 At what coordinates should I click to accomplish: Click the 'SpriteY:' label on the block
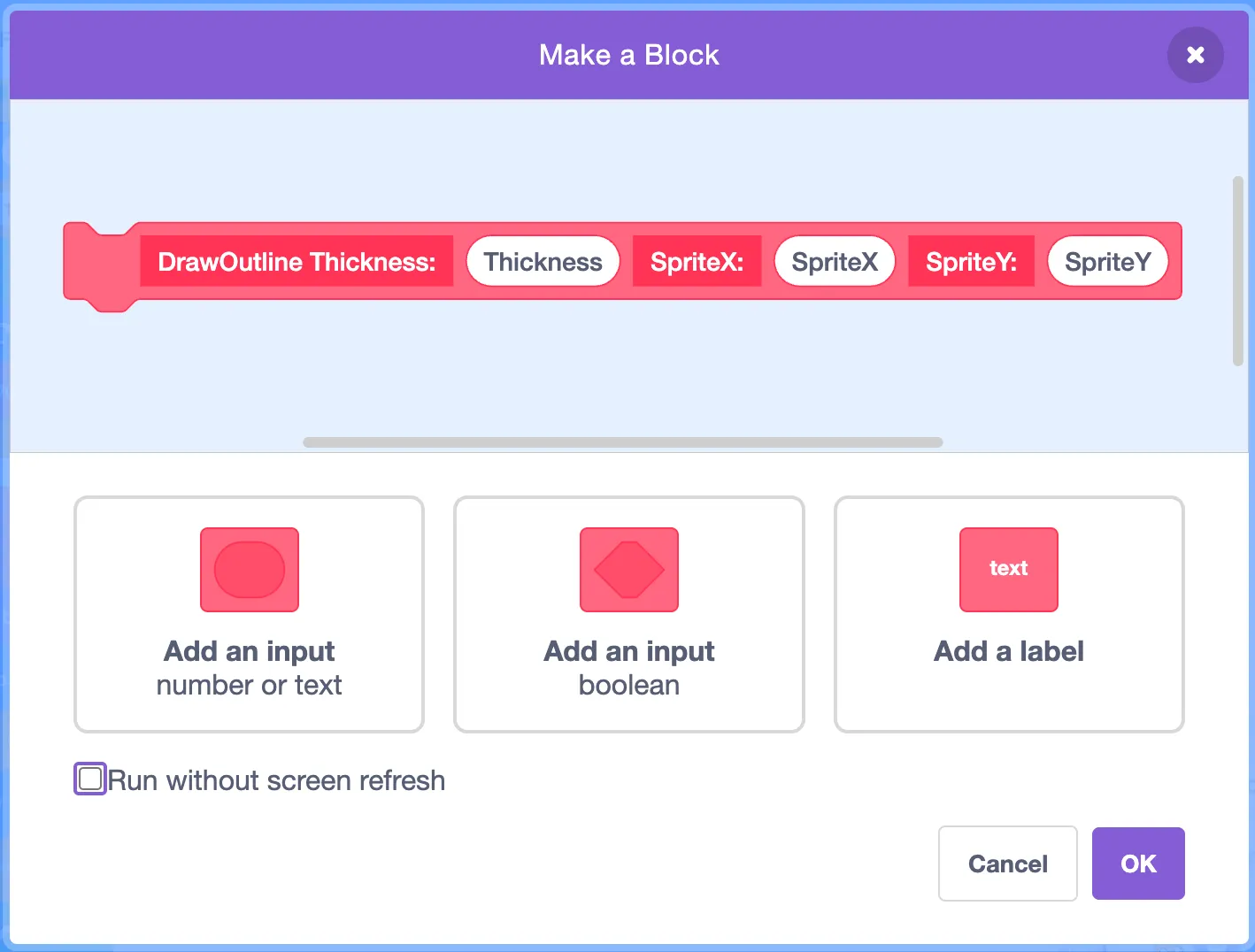click(971, 262)
